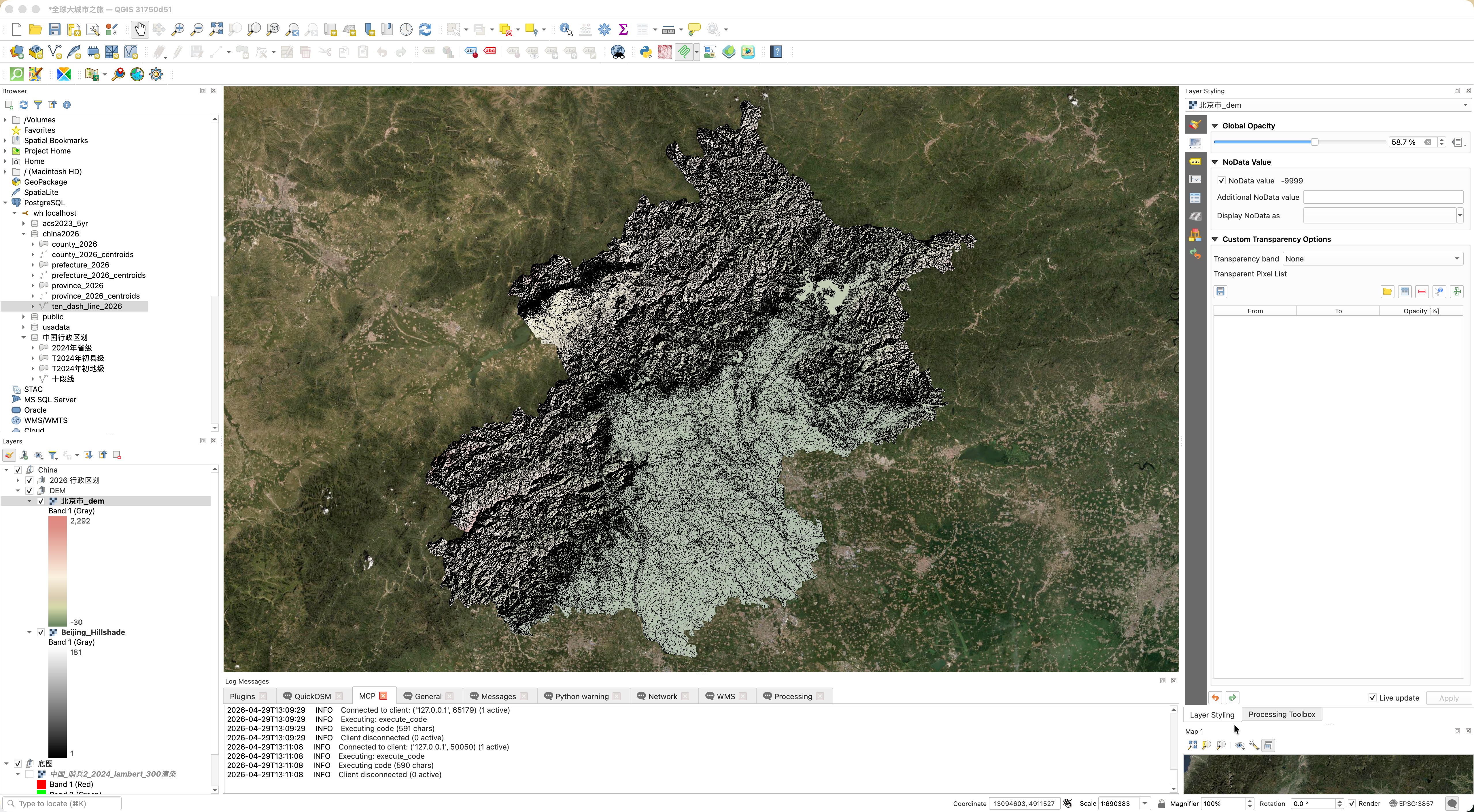Open the Python warning log tab

[581, 697]
